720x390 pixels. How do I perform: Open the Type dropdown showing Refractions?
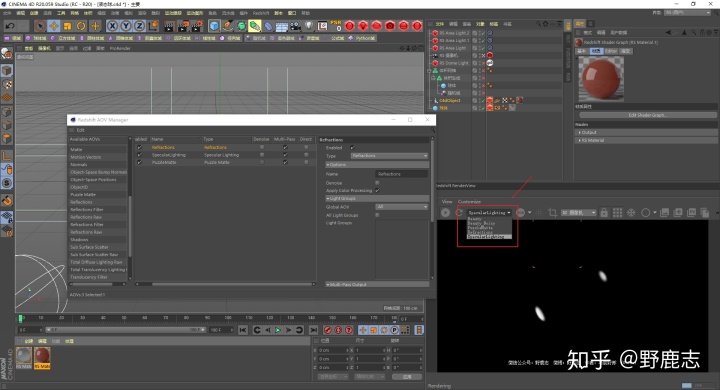tap(389, 156)
